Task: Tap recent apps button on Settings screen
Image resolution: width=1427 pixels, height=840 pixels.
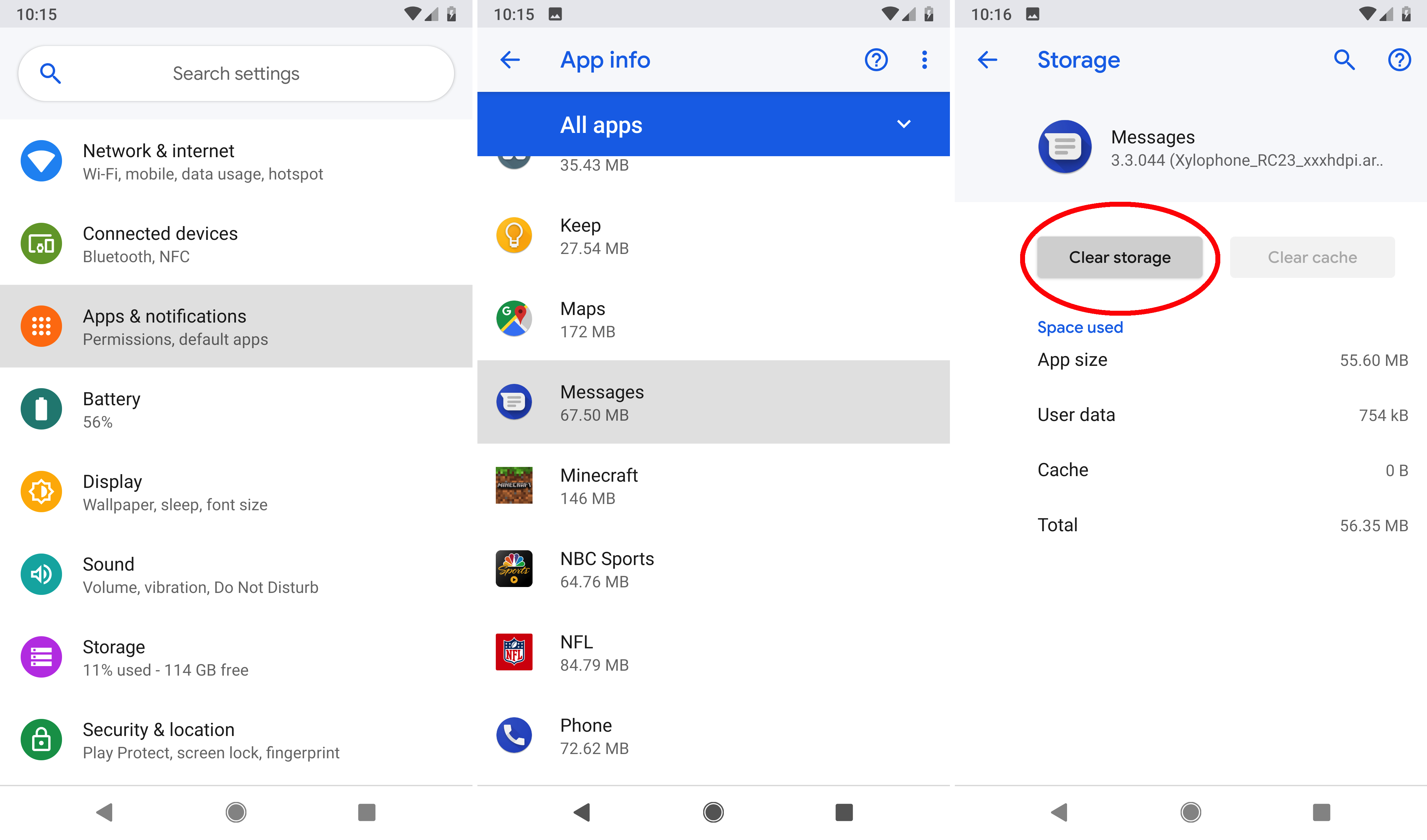Action: click(x=367, y=813)
